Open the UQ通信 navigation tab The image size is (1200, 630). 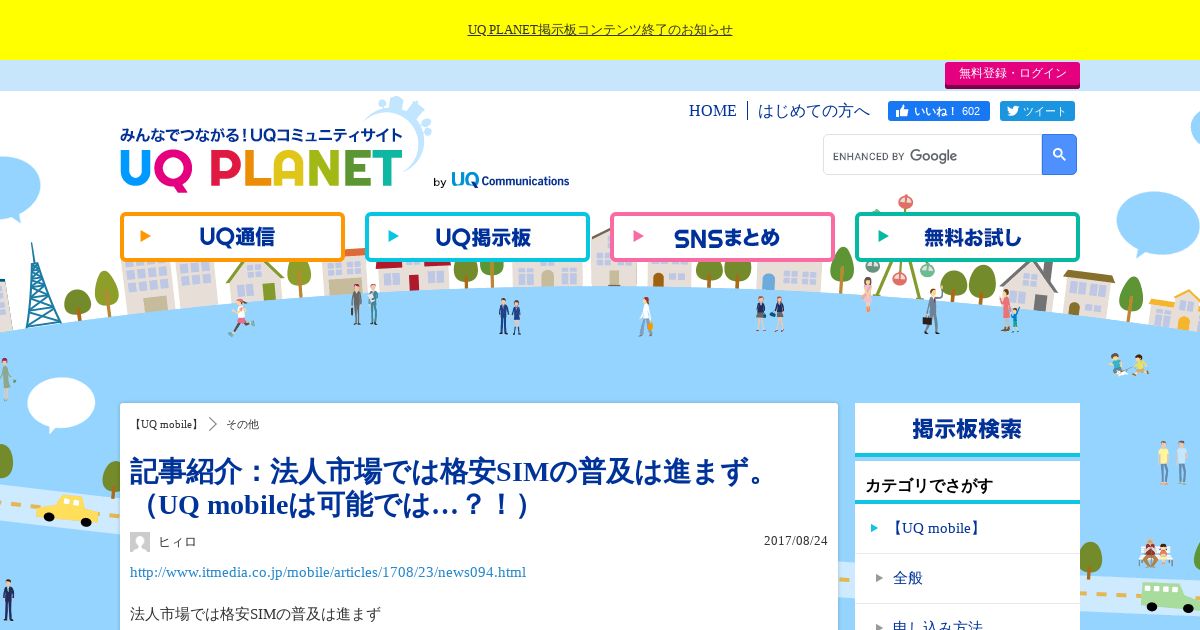(232, 237)
